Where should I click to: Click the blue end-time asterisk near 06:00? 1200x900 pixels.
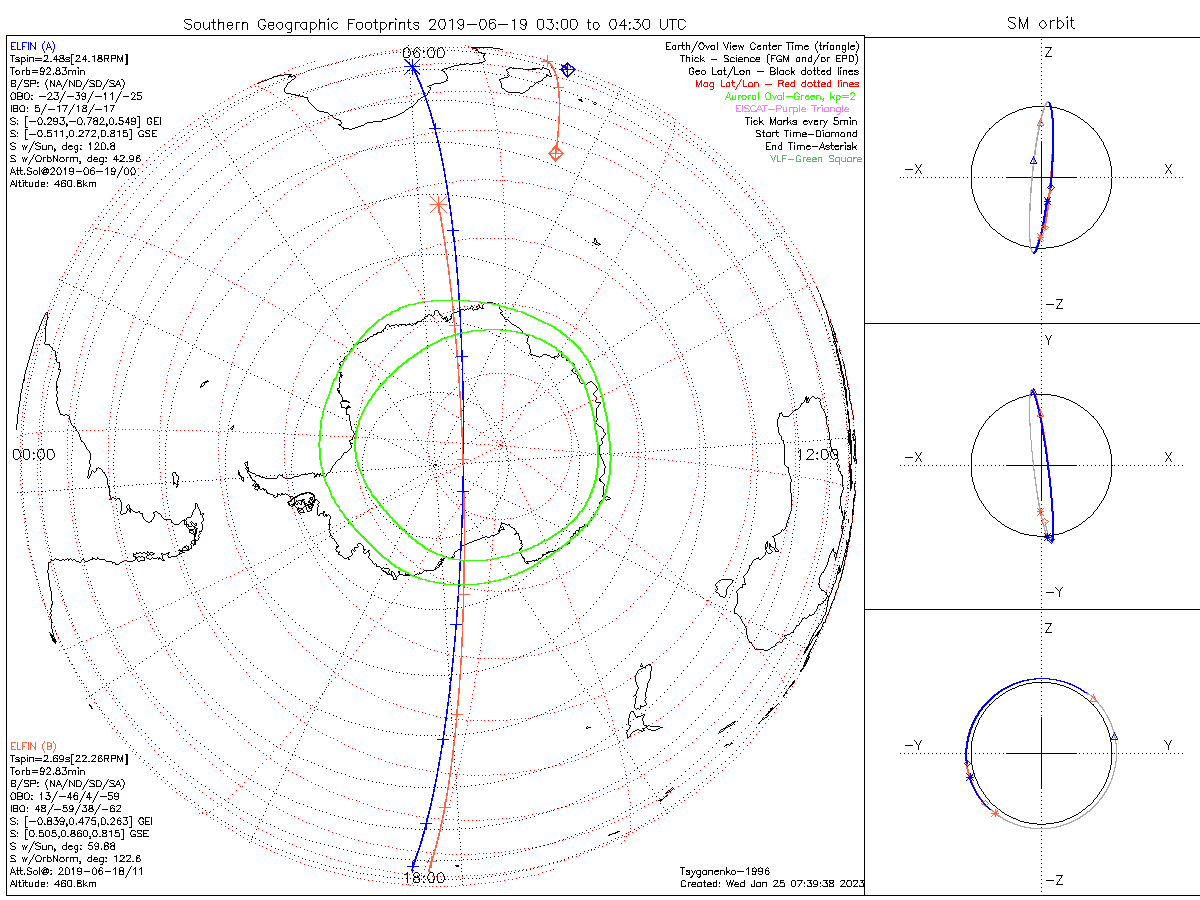412,67
